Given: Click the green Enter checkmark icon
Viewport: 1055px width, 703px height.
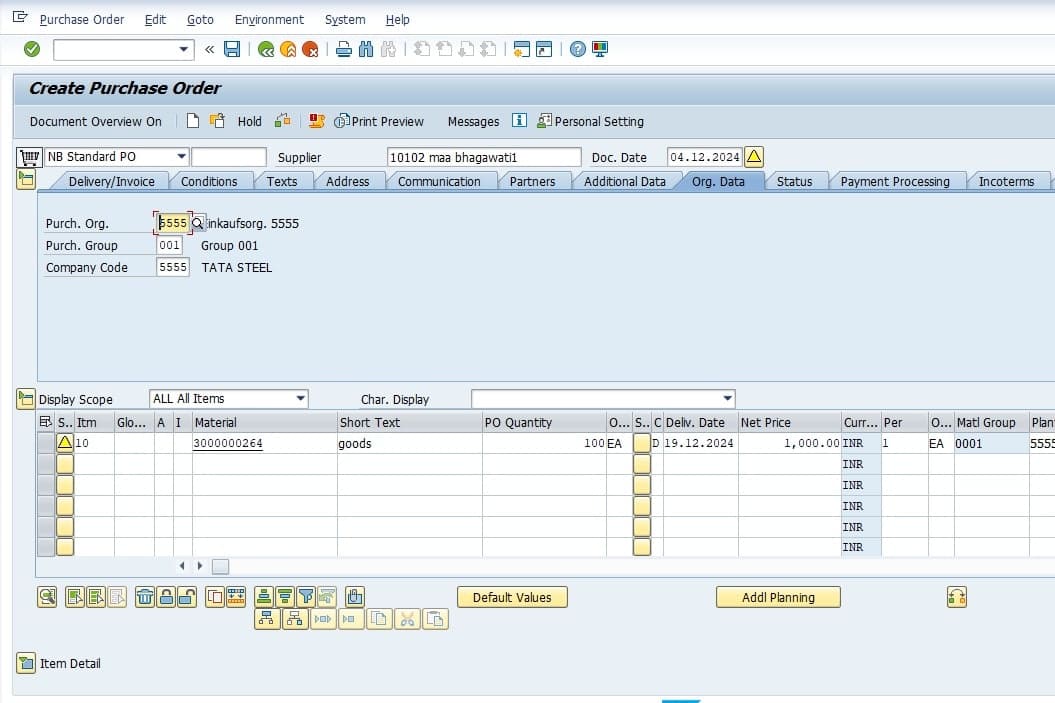Looking at the screenshot, I should [32, 49].
